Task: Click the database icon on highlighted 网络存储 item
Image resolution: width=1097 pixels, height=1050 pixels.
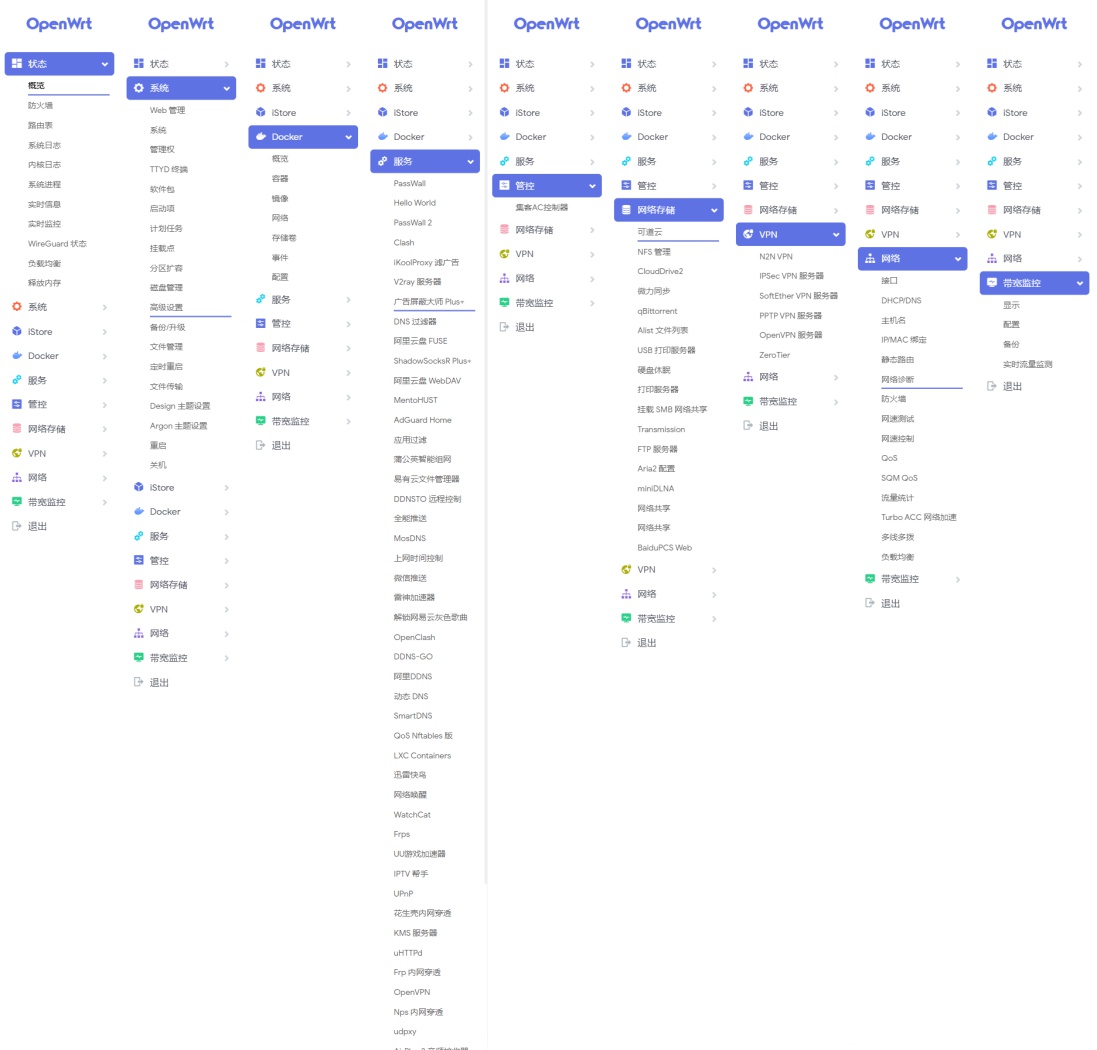Action: click(626, 210)
